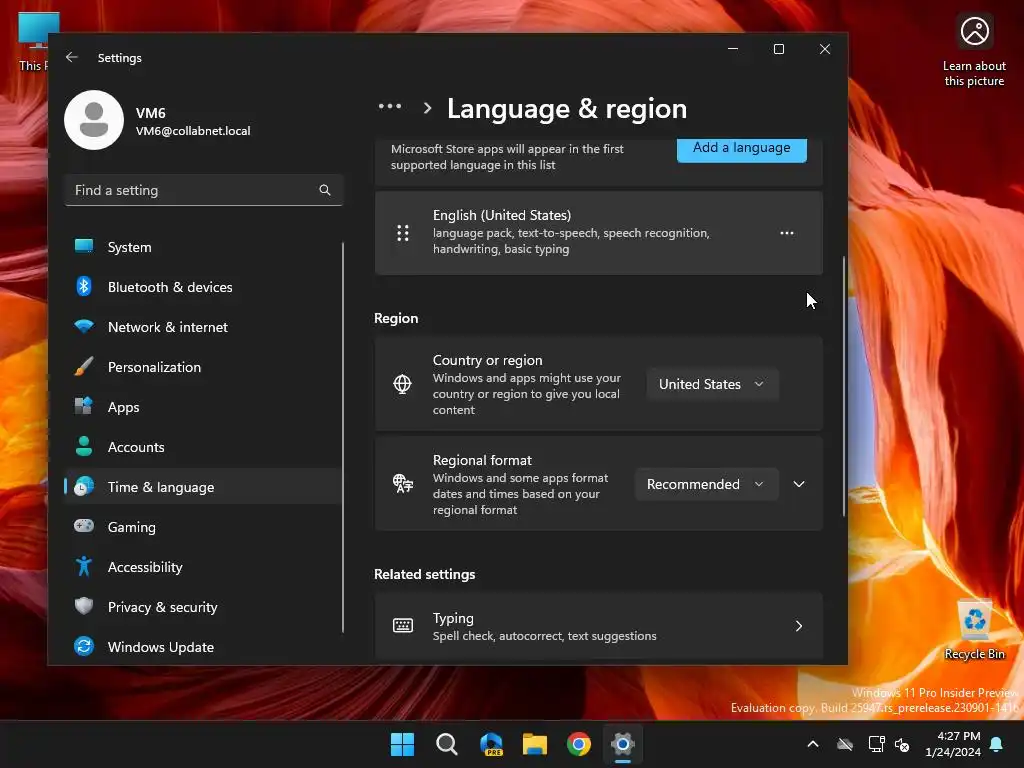Launch Microsoft Edge from taskbar
Image resolution: width=1024 pixels, height=768 pixels.
tap(491, 744)
